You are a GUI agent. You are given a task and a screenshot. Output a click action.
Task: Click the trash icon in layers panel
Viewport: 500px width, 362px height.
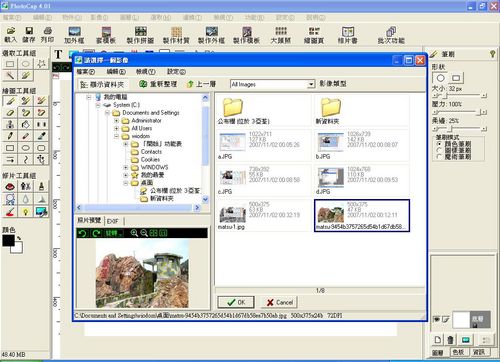[x=450, y=340]
